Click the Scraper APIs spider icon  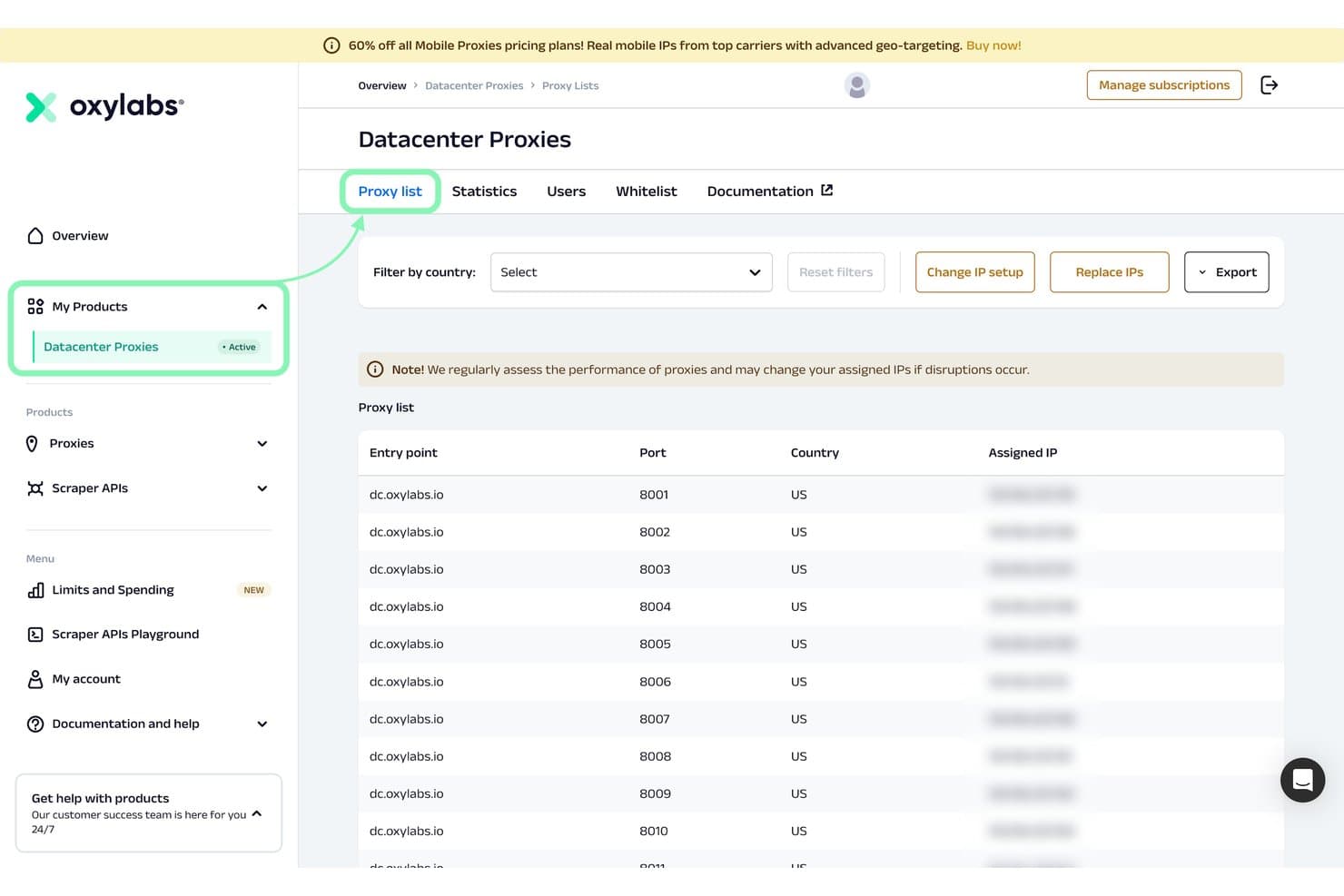tap(35, 488)
